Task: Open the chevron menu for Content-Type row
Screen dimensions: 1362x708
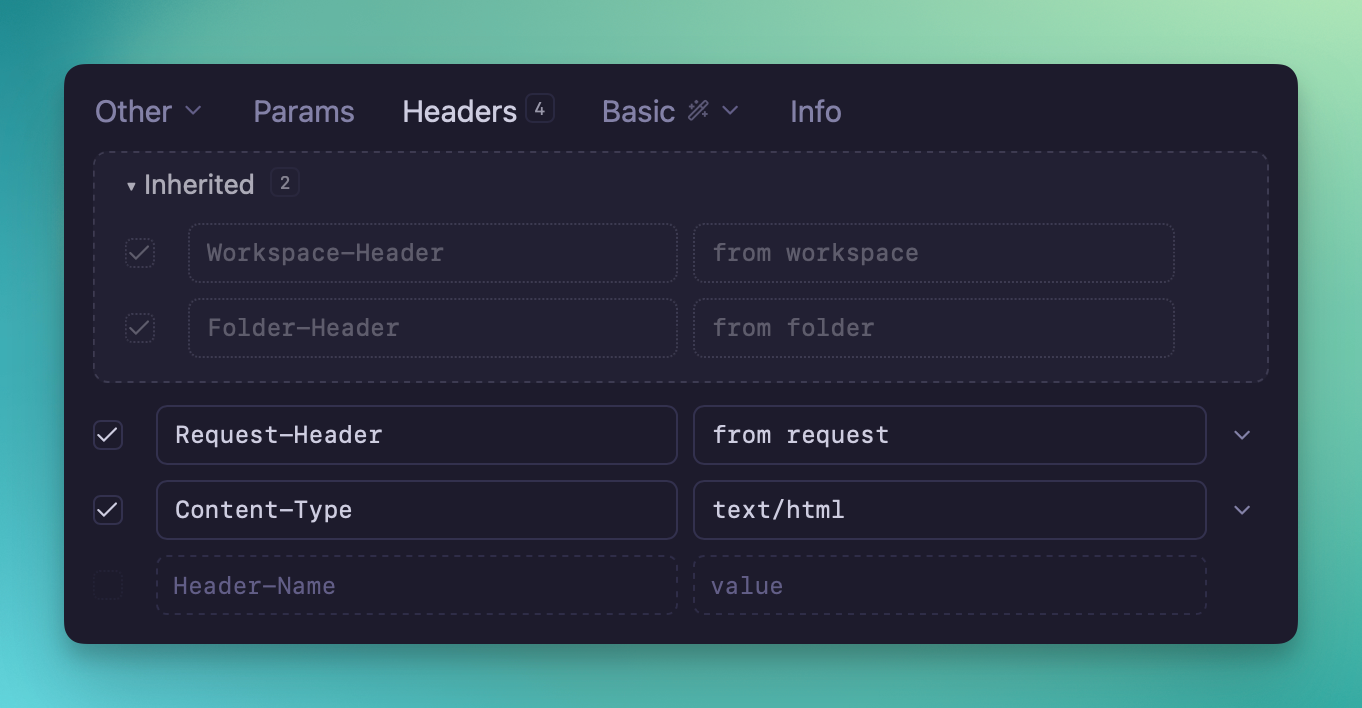Action: click(x=1242, y=510)
